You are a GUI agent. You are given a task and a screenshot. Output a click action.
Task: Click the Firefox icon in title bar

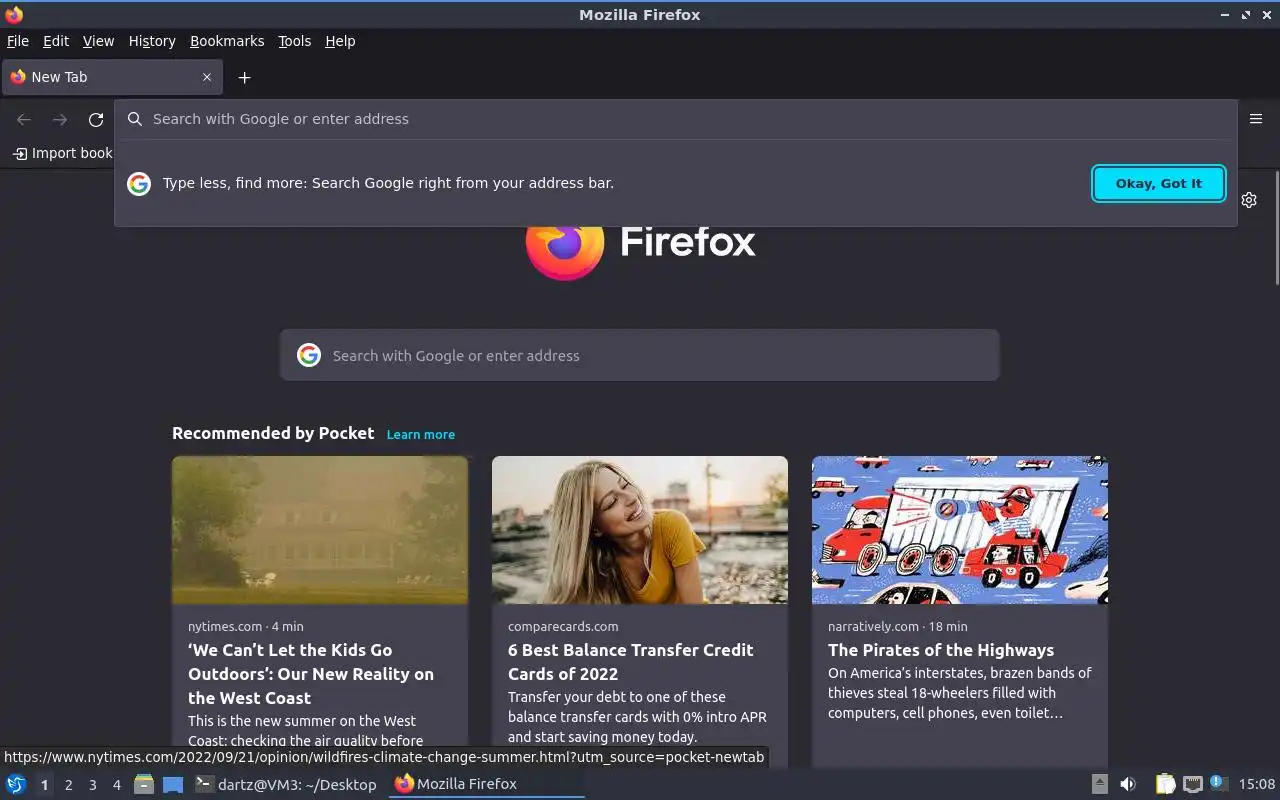click(14, 14)
